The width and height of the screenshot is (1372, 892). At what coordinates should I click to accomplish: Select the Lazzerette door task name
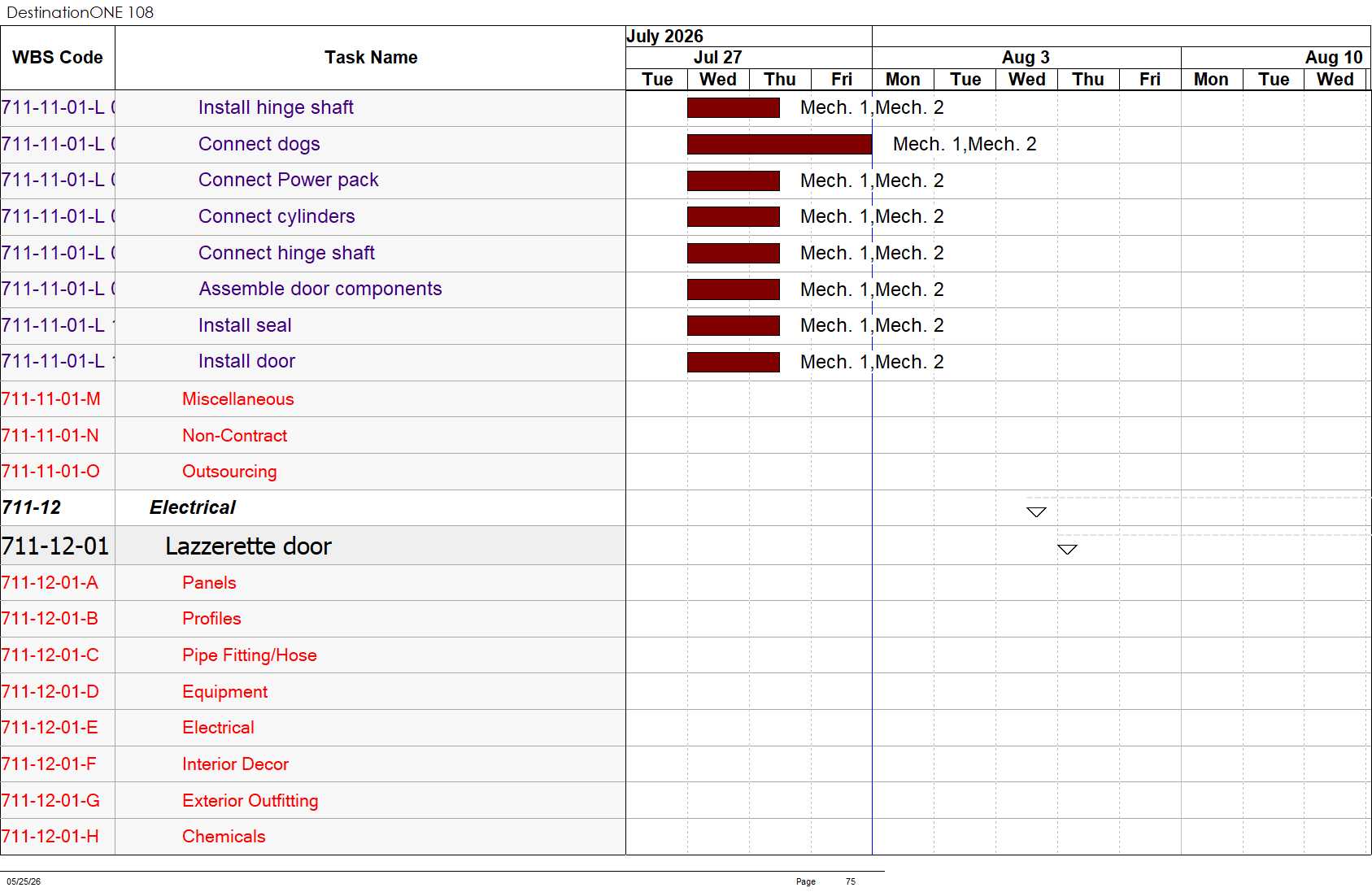click(248, 546)
